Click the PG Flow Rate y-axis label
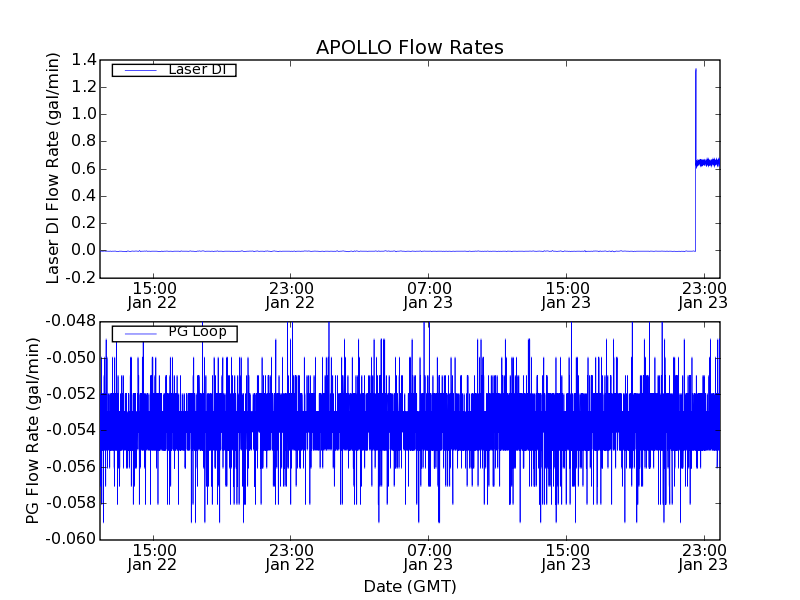 (34, 430)
